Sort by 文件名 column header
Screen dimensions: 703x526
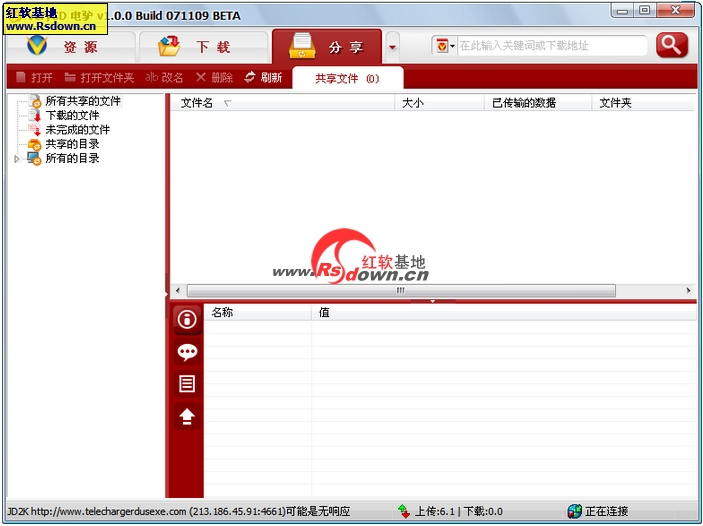click(282, 103)
